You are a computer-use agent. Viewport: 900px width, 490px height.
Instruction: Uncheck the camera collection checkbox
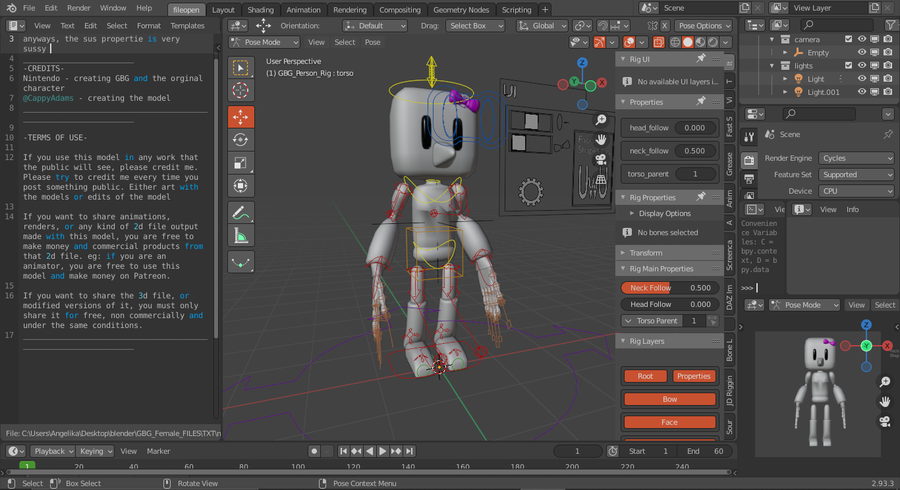coord(848,39)
